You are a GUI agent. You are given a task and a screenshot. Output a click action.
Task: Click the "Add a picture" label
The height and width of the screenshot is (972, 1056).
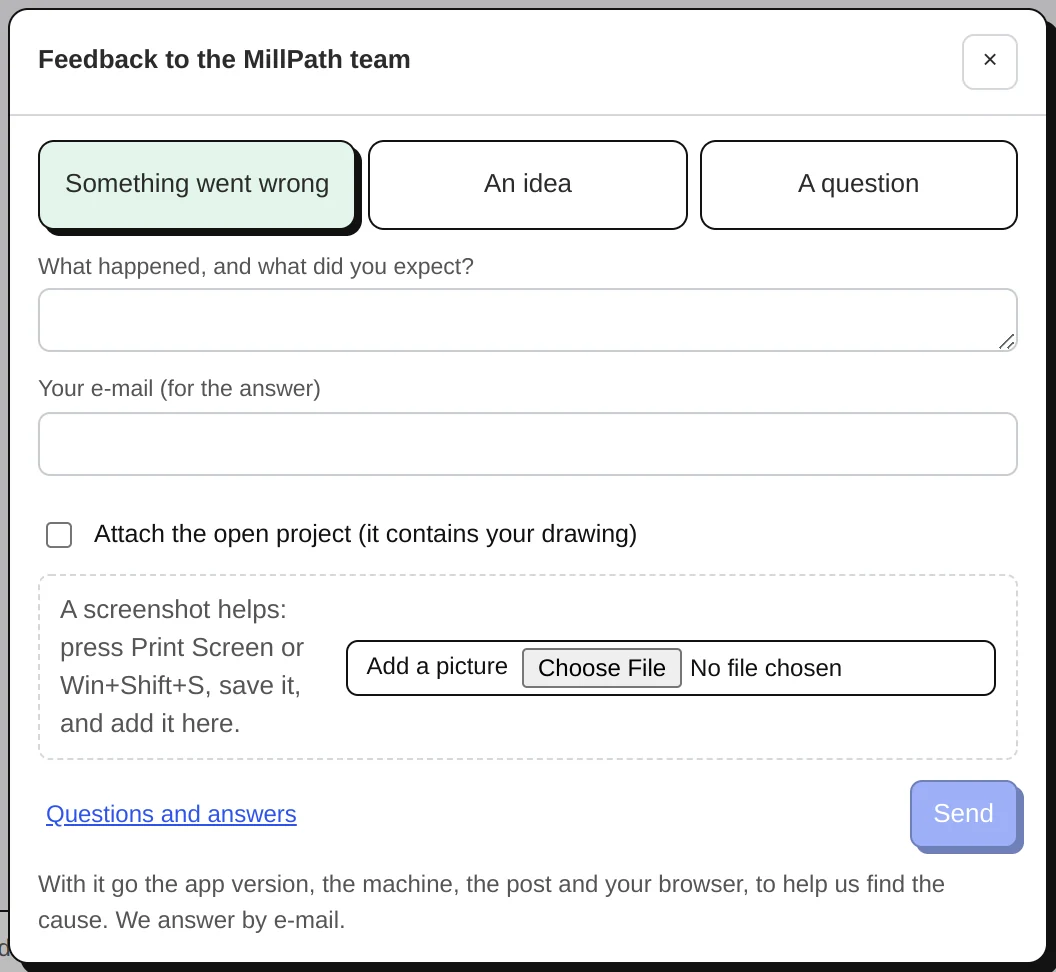[437, 666]
